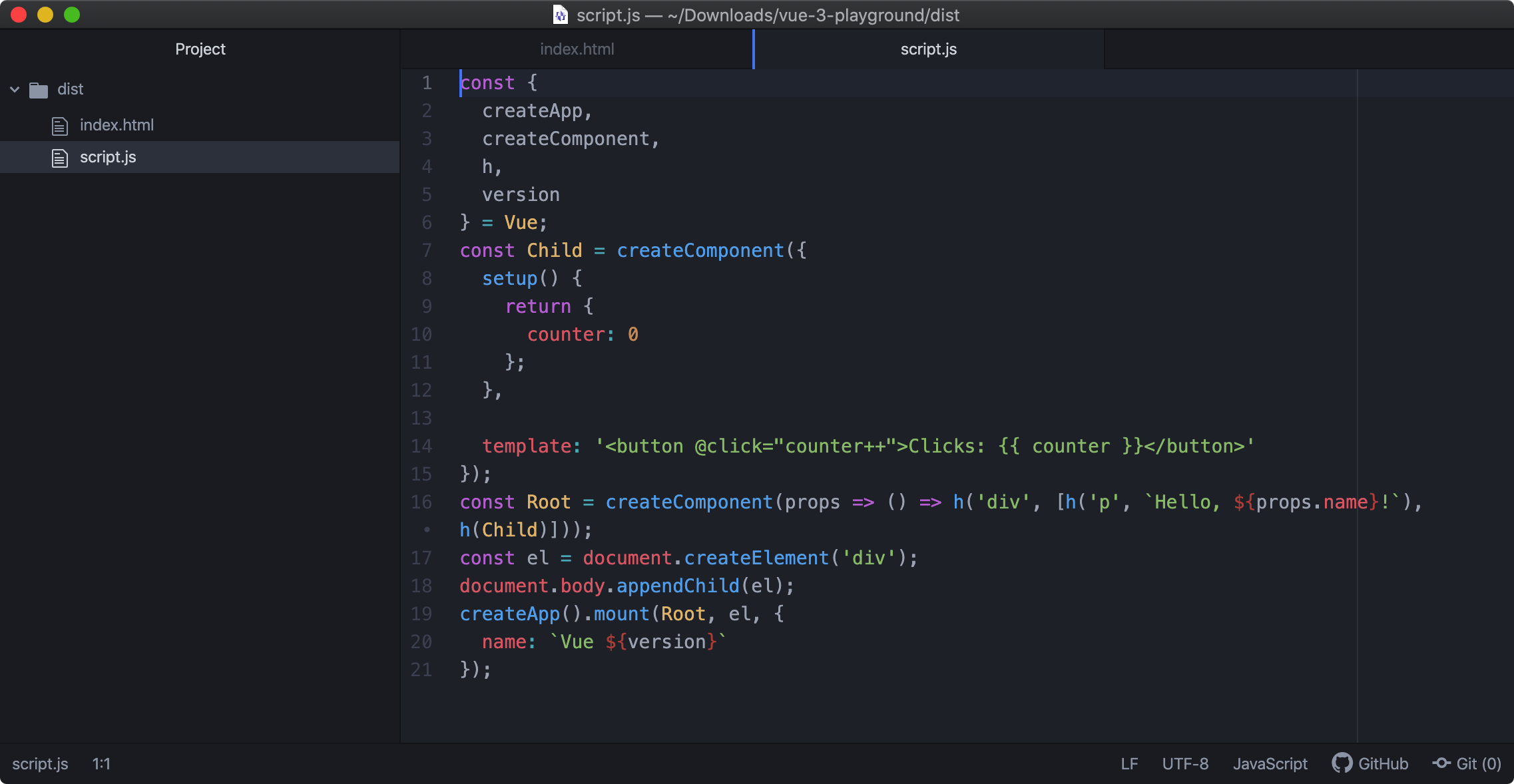Screen dimensions: 1514x784
Task: Switch to the index.html tab
Action: [577, 49]
